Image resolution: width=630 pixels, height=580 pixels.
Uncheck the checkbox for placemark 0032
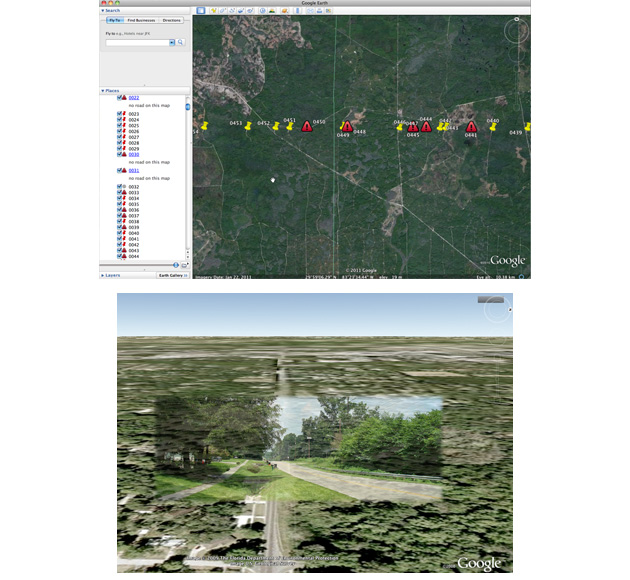coord(119,186)
